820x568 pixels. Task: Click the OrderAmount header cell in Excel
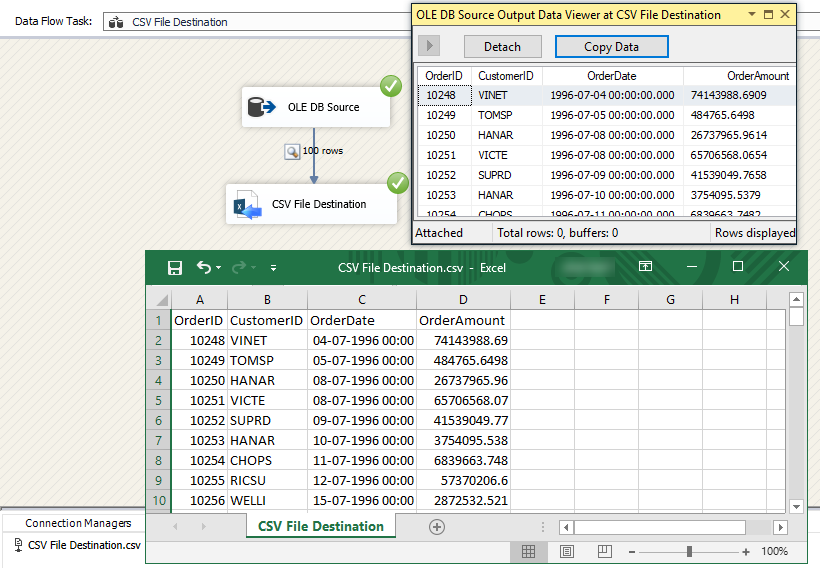pyautogui.click(x=463, y=321)
